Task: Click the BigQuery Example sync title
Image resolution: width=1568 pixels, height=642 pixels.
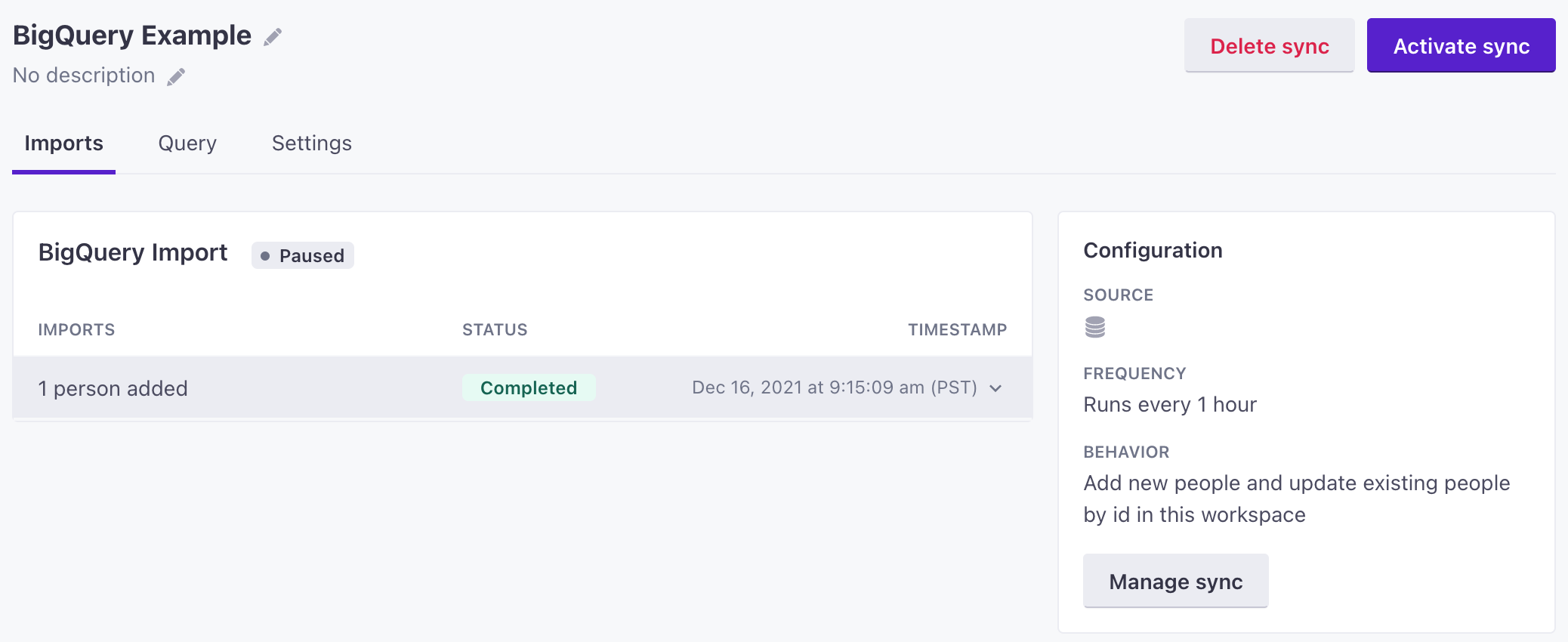Action: point(132,35)
